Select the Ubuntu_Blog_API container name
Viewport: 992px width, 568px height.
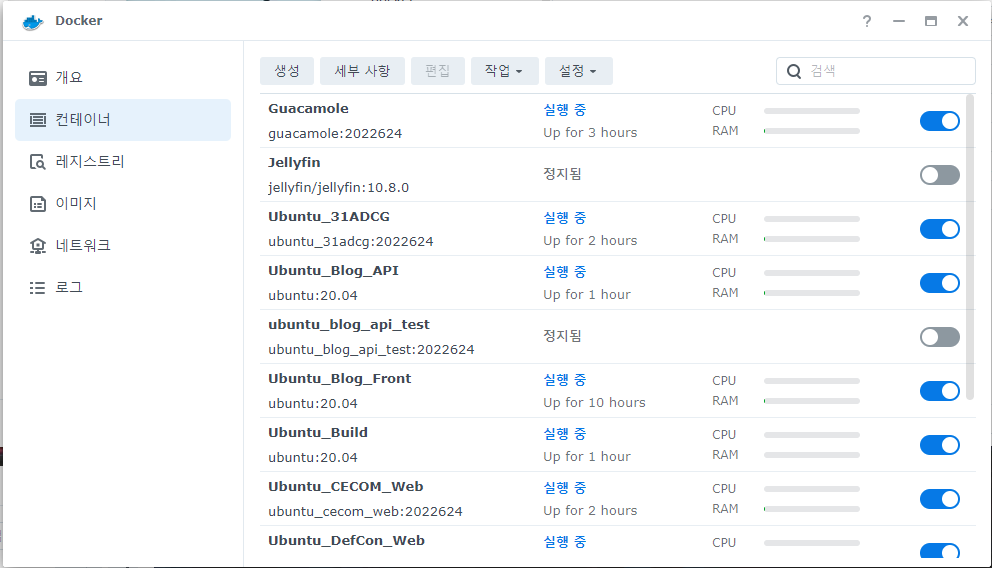coord(333,271)
